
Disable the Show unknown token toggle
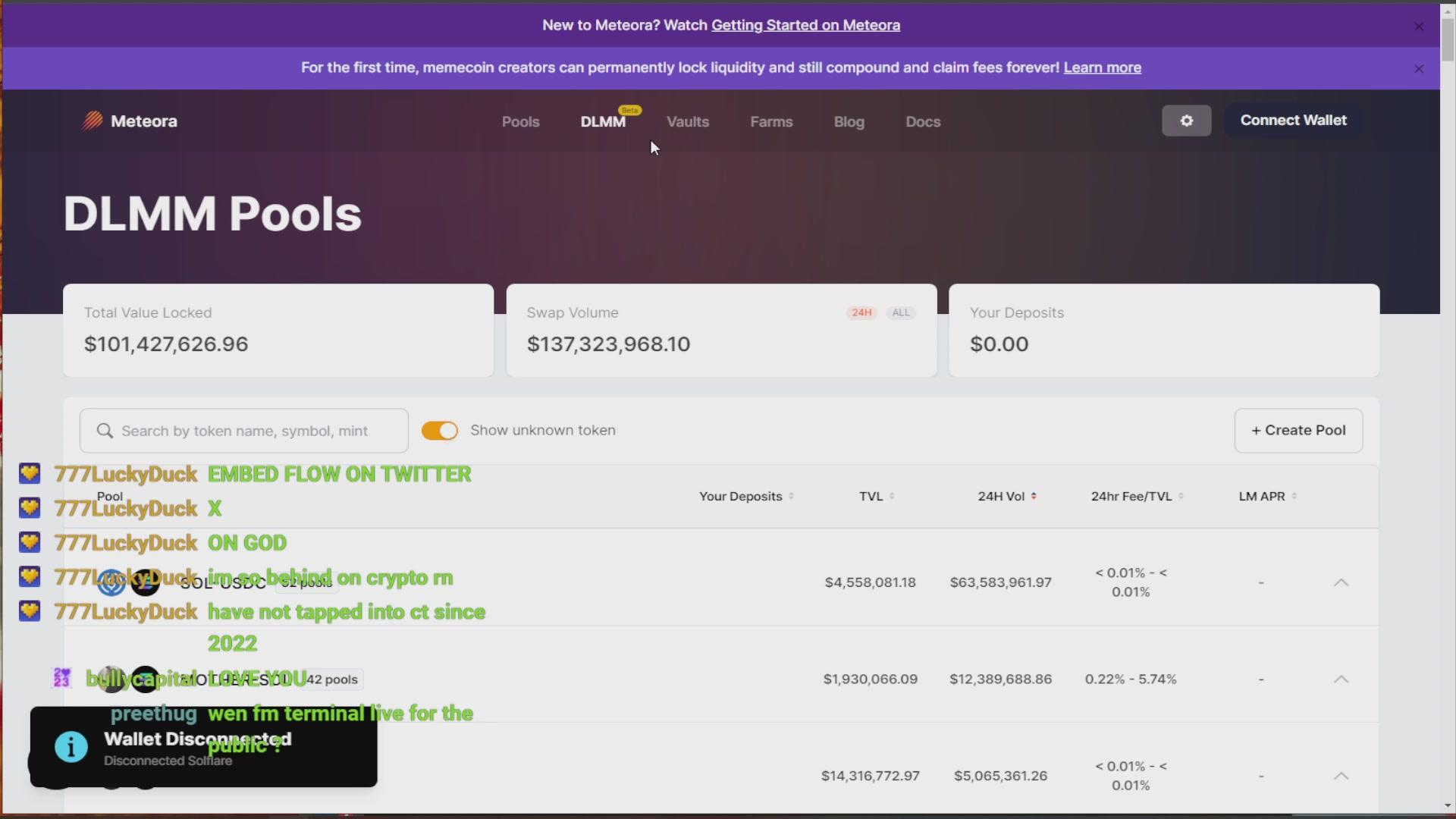coord(440,431)
